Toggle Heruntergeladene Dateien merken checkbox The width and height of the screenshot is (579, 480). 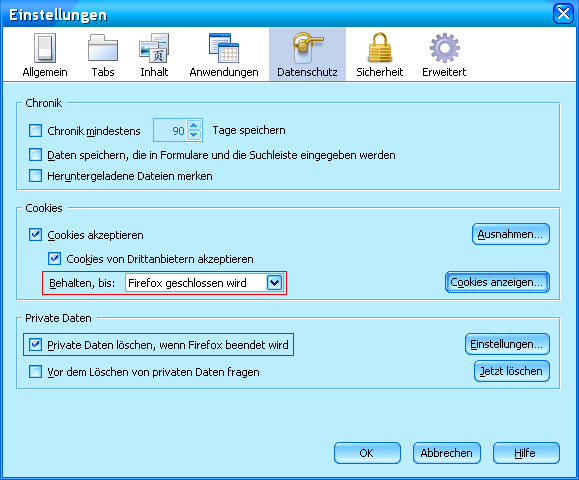(35, 175)
